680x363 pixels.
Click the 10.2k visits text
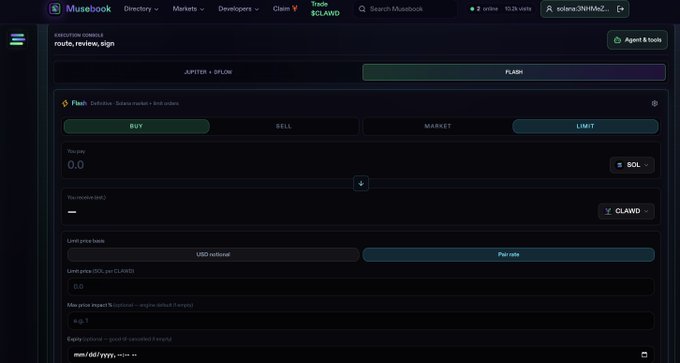pyautogui.click(x=518, y=9)
